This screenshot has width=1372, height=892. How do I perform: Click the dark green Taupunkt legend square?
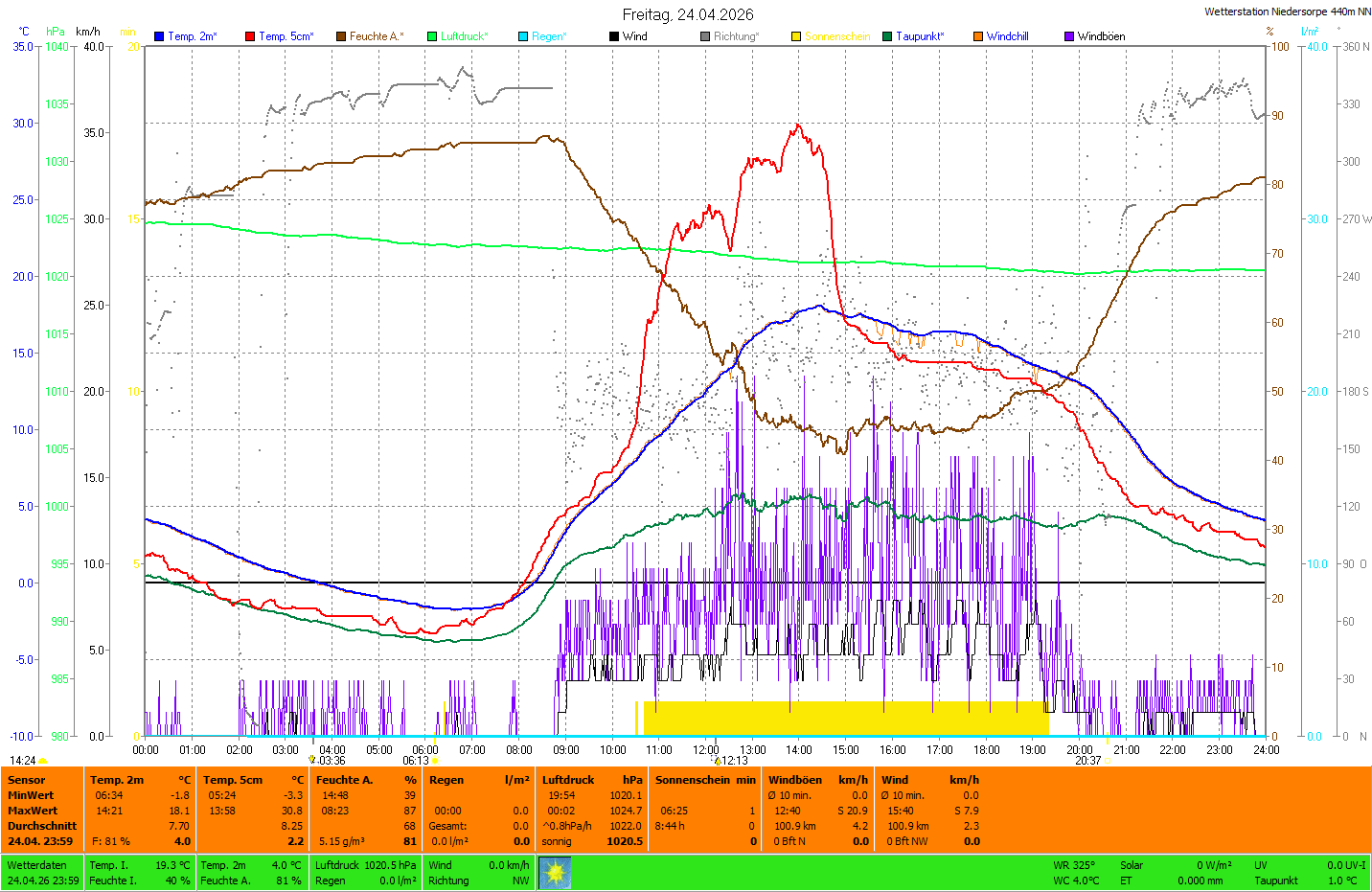pyautogui.click(x=887, y=36)
